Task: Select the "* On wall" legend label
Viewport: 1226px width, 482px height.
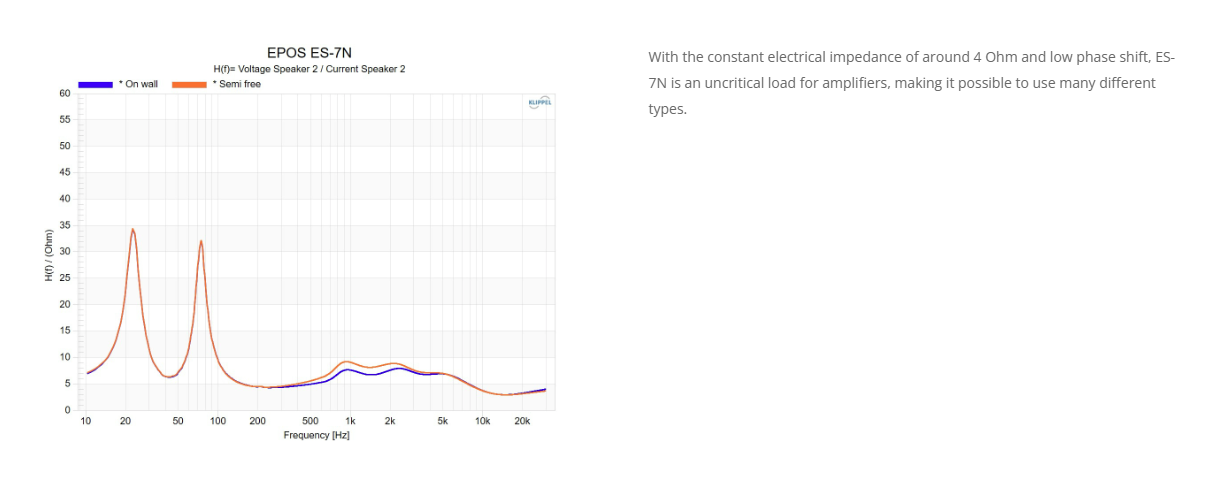Action: tap(138, 84)
